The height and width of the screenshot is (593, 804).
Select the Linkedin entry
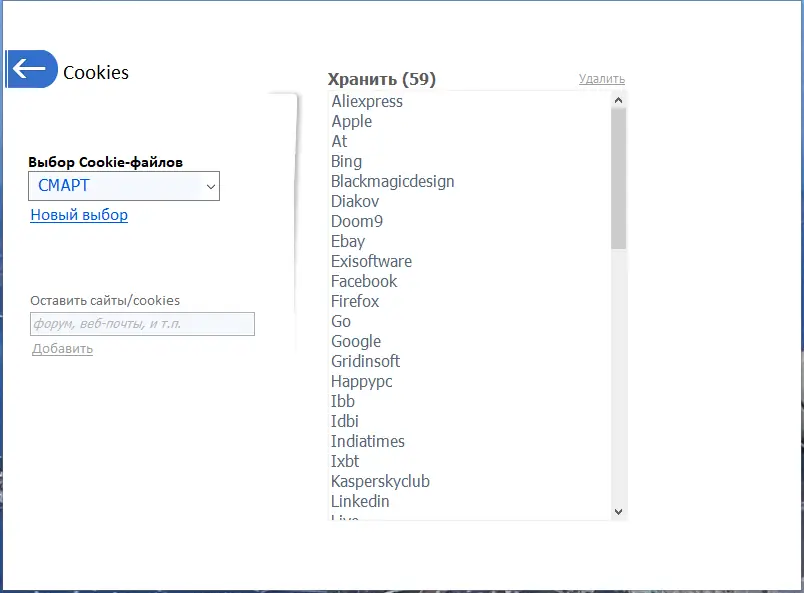(360, 502)
